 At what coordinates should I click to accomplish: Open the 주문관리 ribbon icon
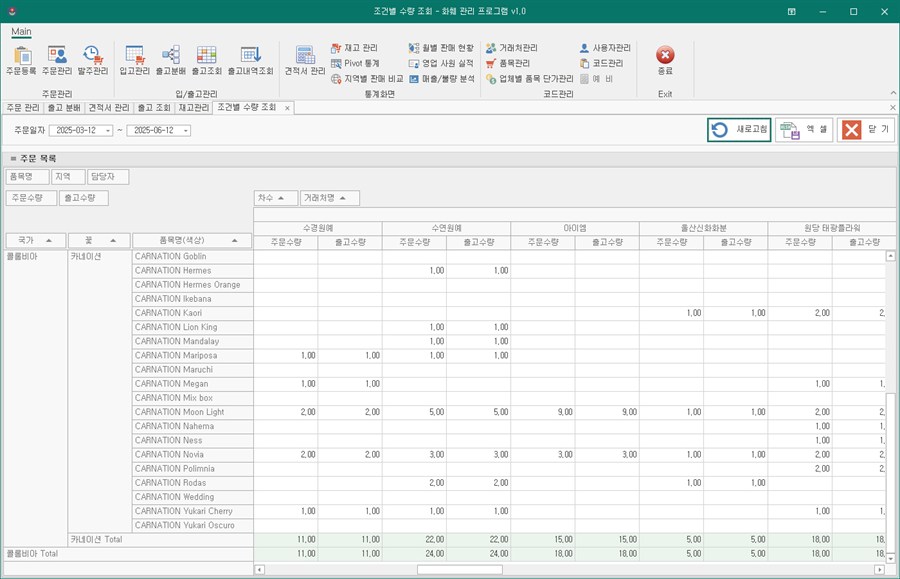57,60
